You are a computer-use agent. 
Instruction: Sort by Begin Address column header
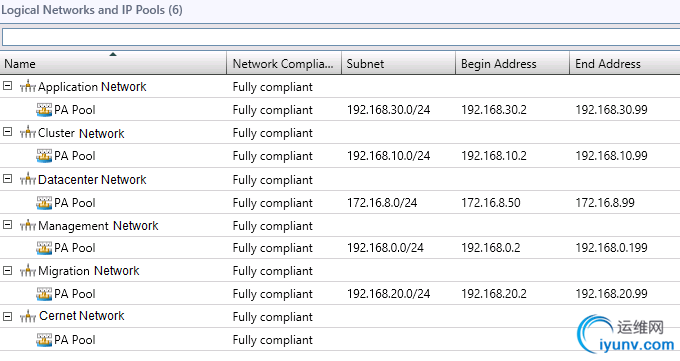pyautogui.click(x=512, y=63)
